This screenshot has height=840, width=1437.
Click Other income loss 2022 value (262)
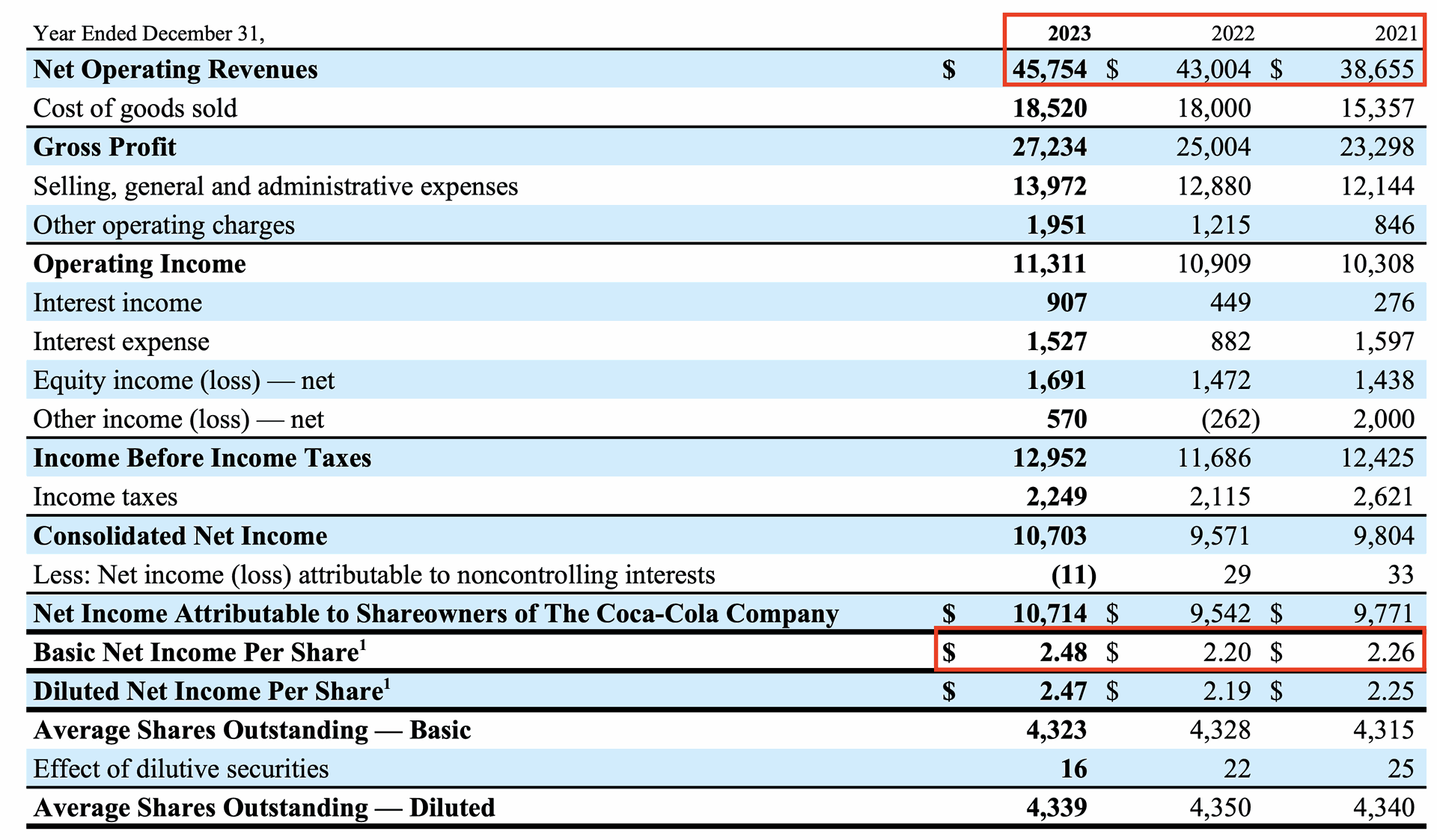coord(1230,420)
